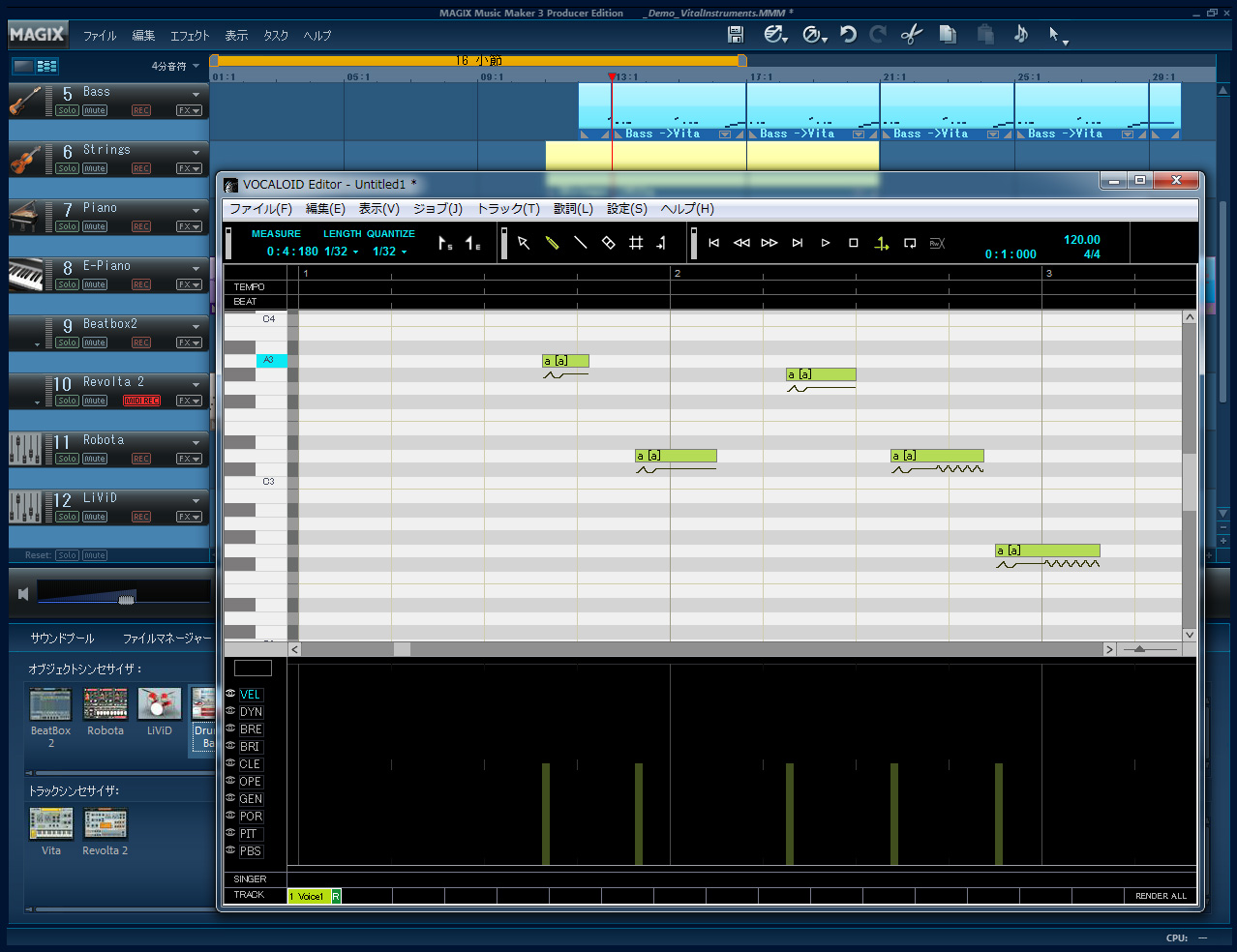The width and height of the screenshot is (1237, 952).
Task: Select the eraser tool in VOCALOID Editor
Action: [x=608, y=243]
